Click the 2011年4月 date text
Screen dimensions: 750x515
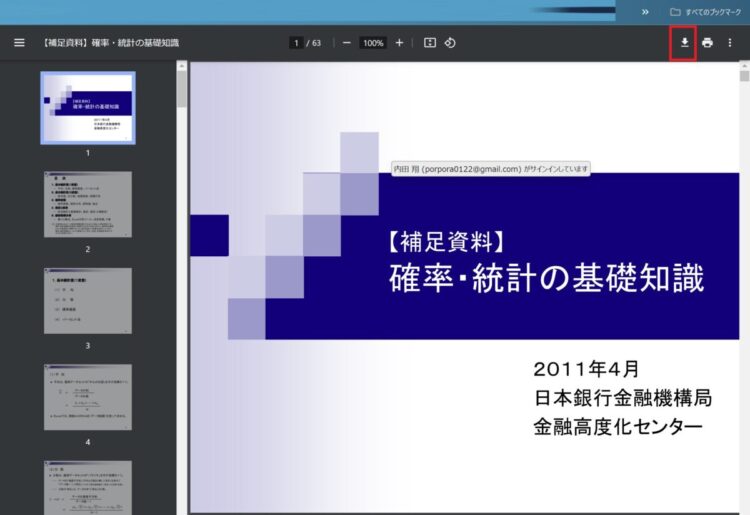586,369
